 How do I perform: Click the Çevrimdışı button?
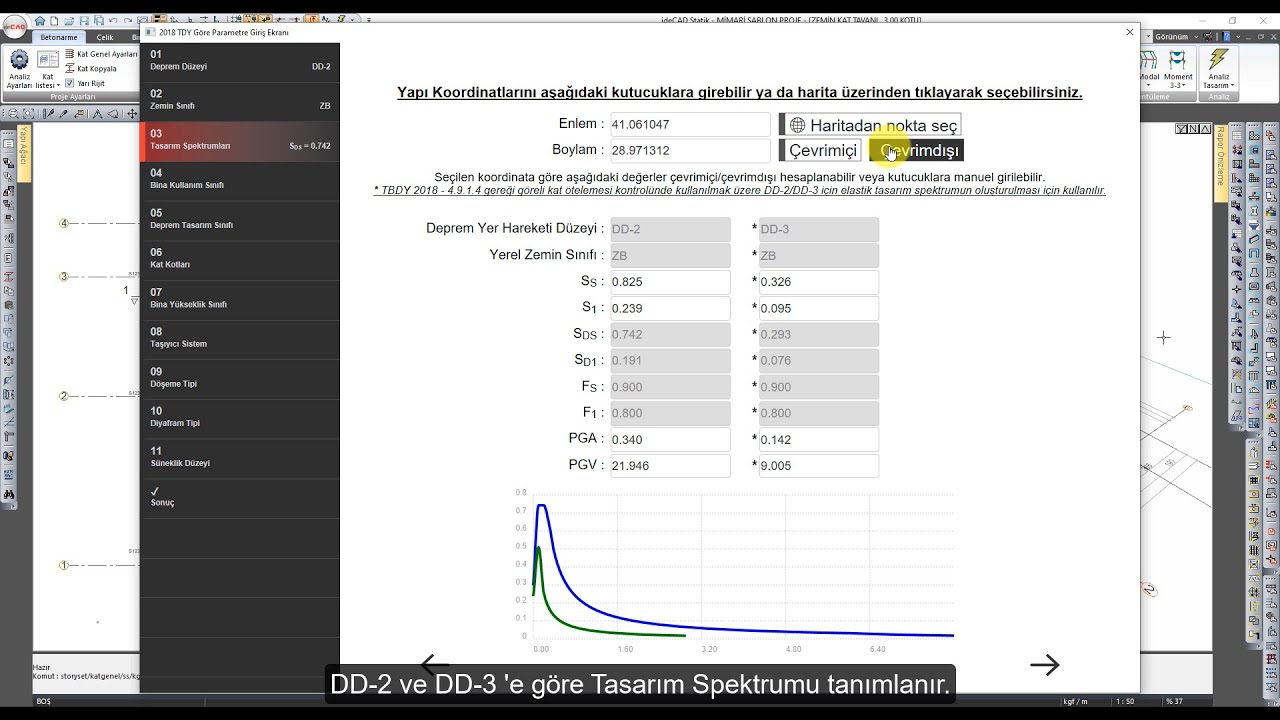(916, 151)
